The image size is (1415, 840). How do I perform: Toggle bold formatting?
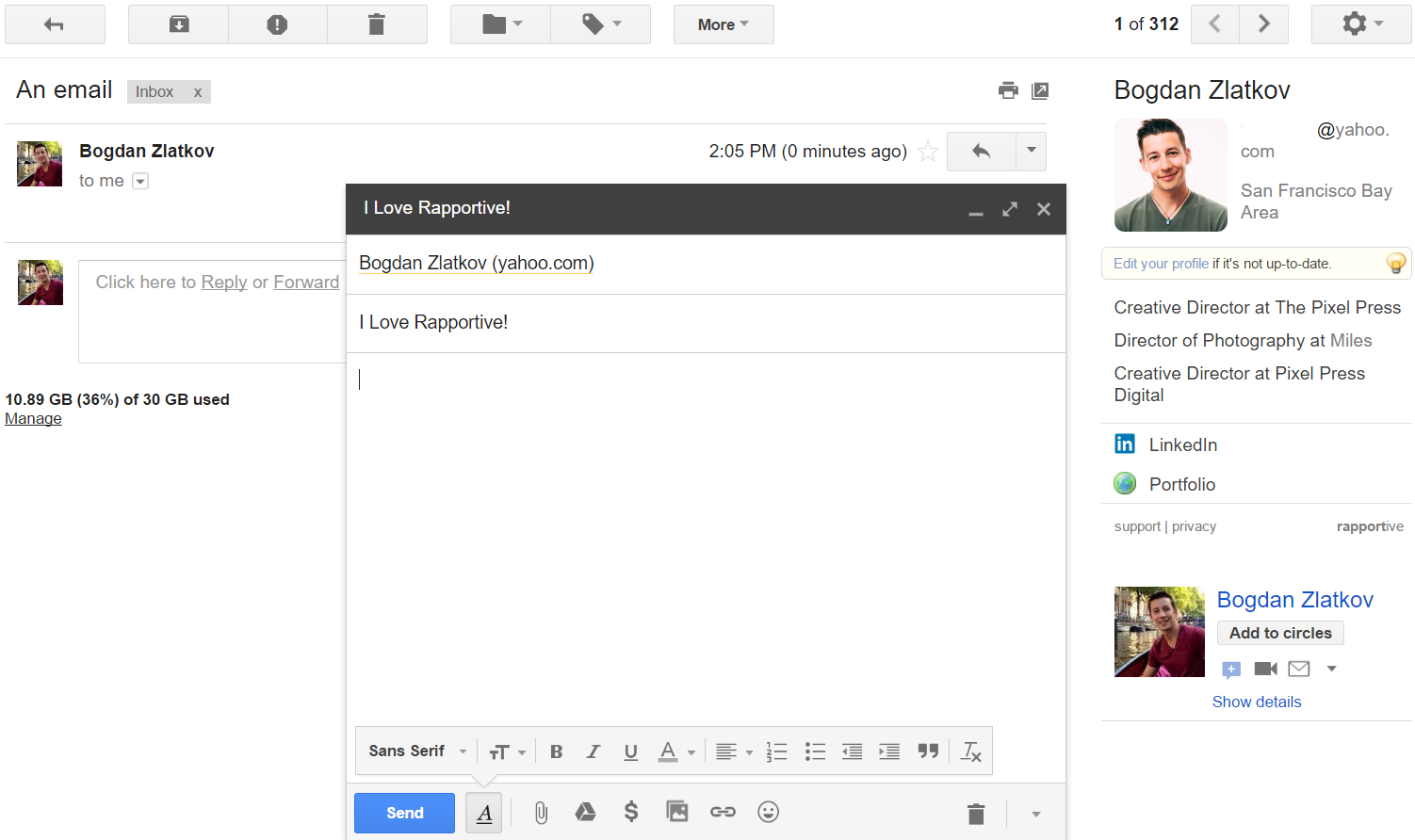557,751
